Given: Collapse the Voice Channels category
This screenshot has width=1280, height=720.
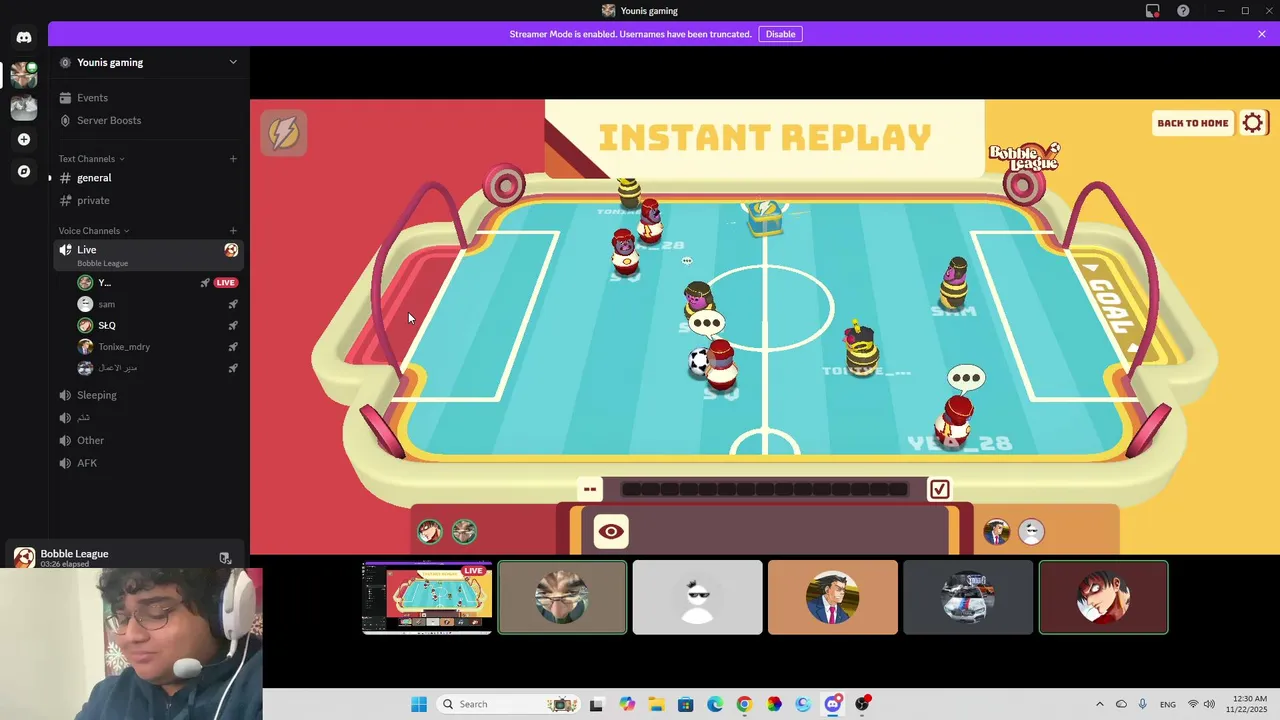Looking at the screenshot, I should pos(95,231).
